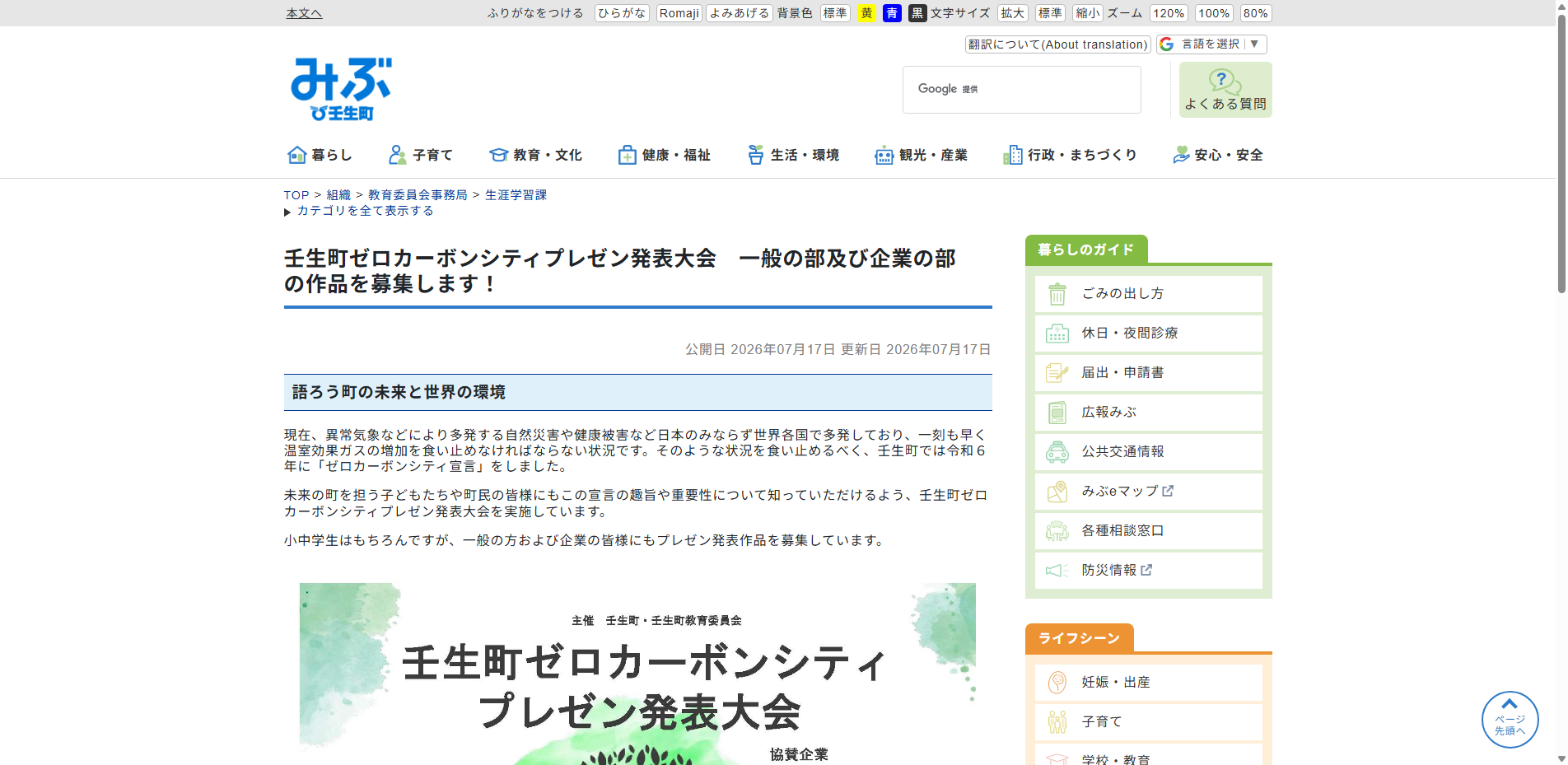Image resolution: width=1568 pixels, height=765 pixels.
Task: Click the plant icon beside 生活・環境
Action: 755,155
